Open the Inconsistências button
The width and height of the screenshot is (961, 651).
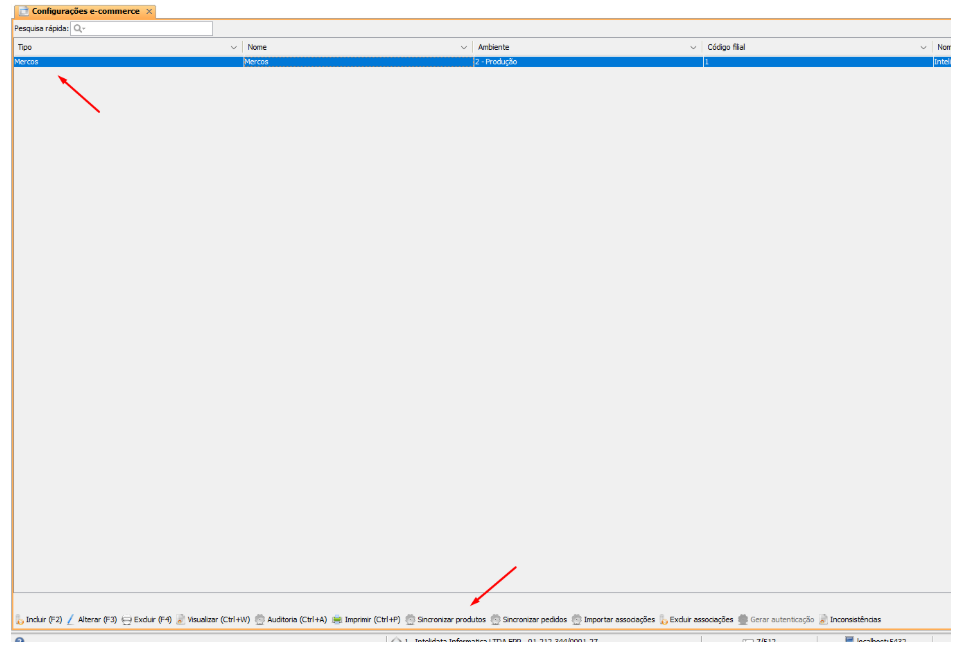click(849, 620)
